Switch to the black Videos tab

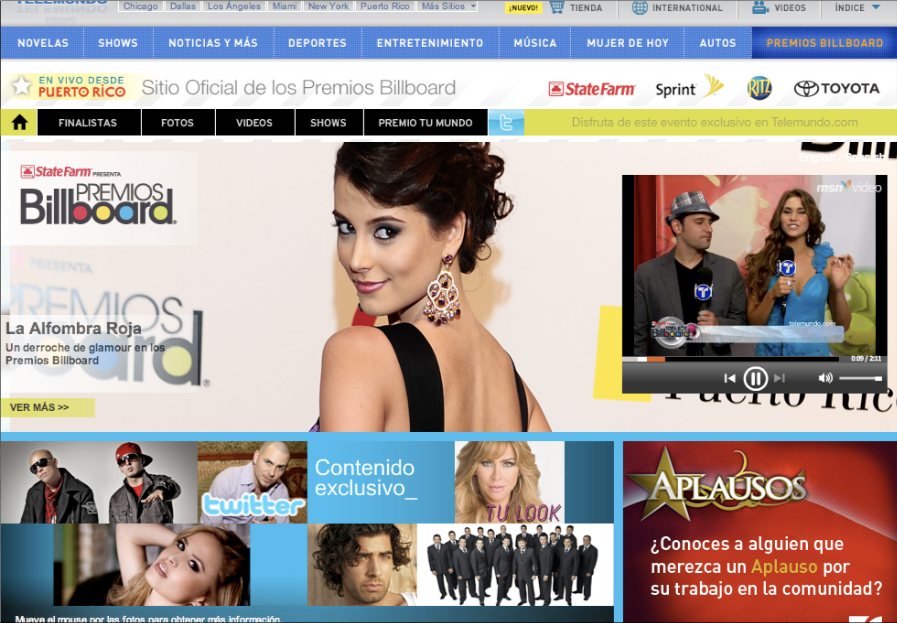coord(255,122)
